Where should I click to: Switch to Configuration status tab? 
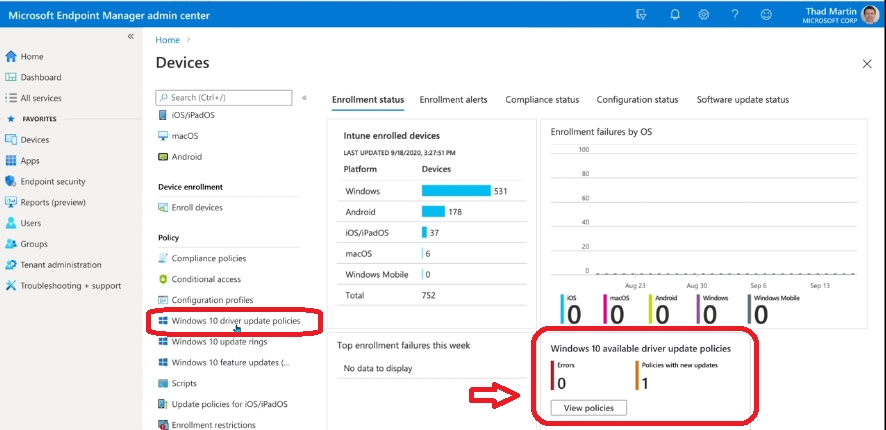point(637,100)
